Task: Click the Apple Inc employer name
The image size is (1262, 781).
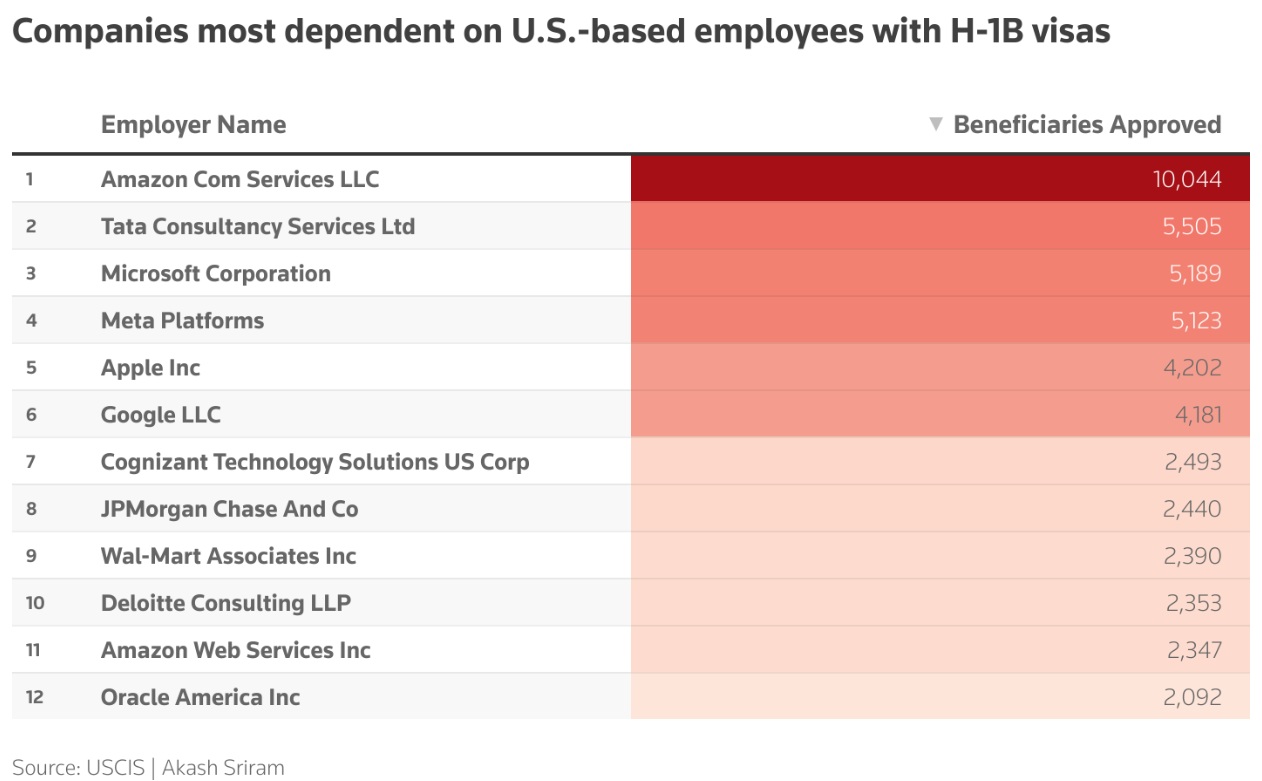Action: click(x=151, y=367)
